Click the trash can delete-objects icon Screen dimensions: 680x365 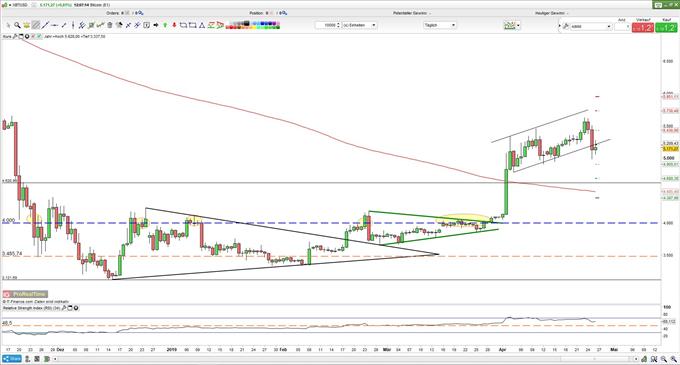coord(110,25)
